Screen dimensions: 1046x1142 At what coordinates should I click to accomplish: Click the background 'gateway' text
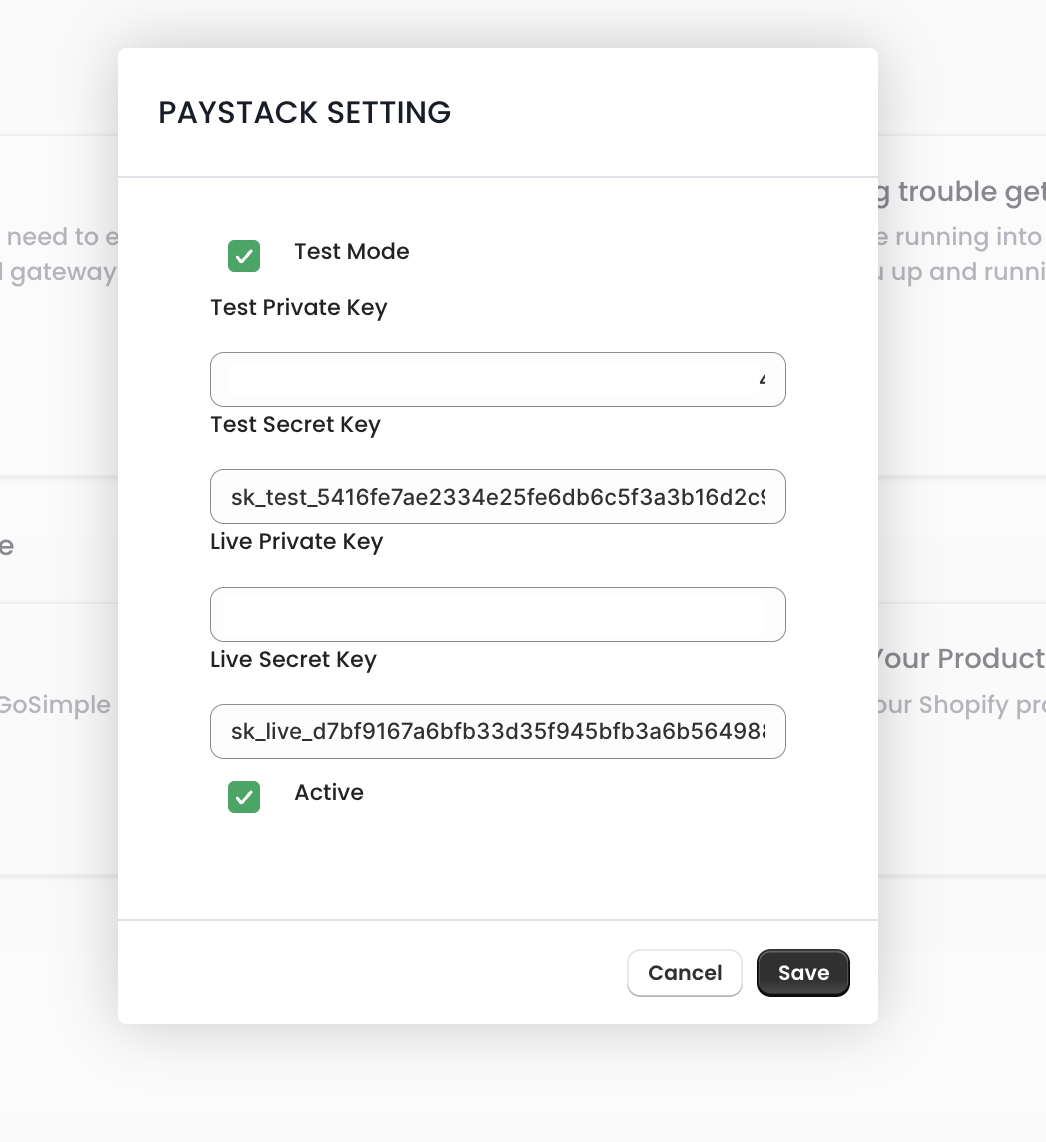pyautogui.click(x=62, y=272)
